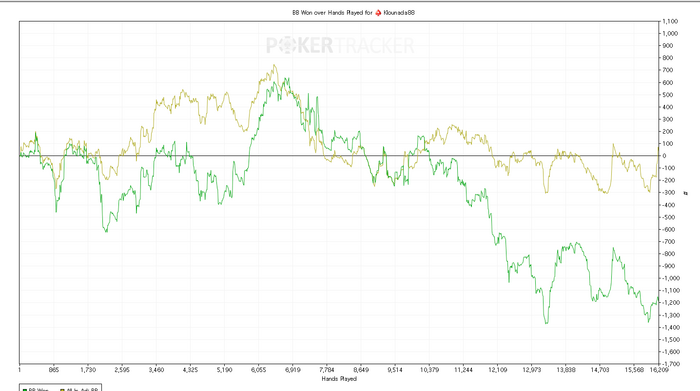
Task: Click x-axis tick label 13,838
Action: pos(566,370)
